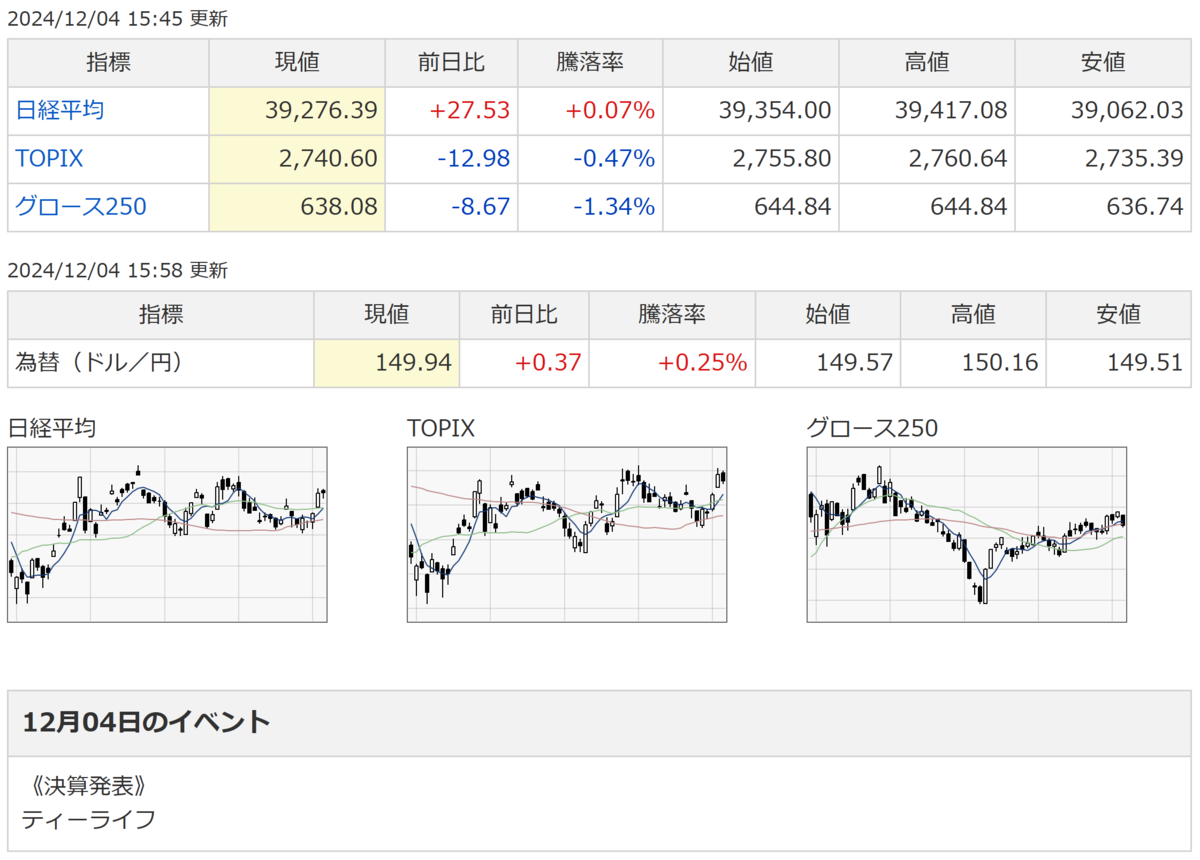
Task: Click the 日経平均 change +27.53
Action: pos(470,110)
